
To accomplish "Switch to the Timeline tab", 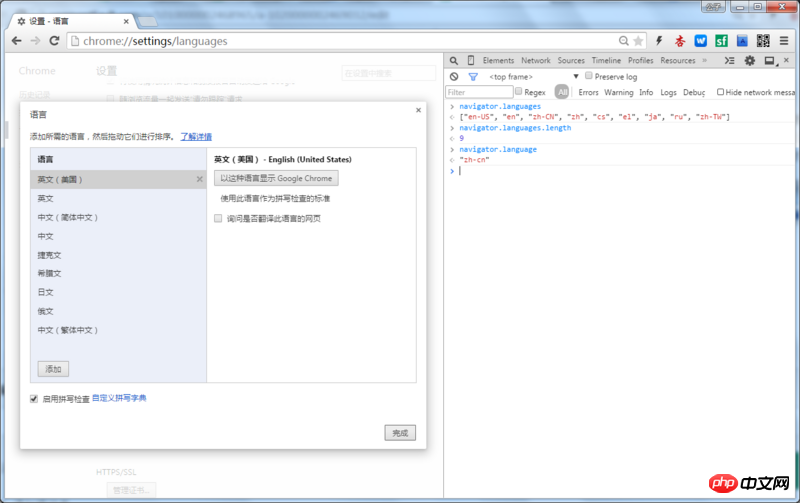I will pos(606,60).
